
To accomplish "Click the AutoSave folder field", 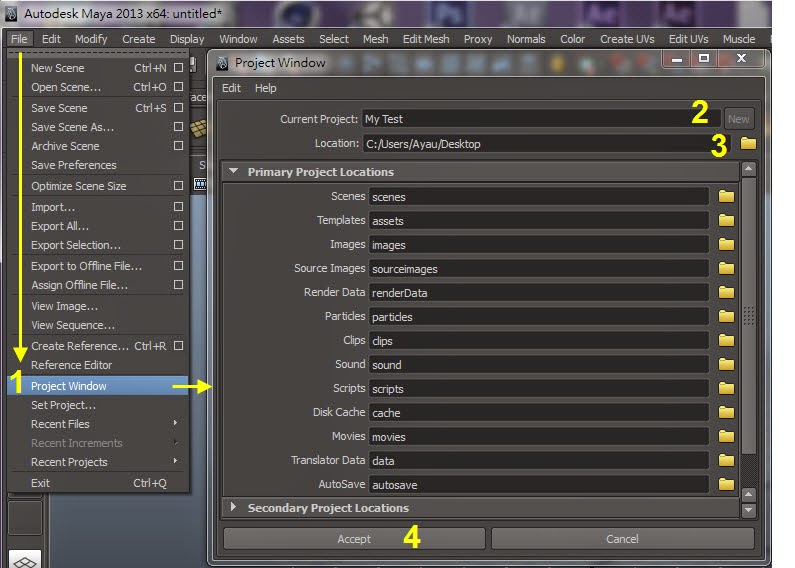I will pyautogui.click(x=539, y=485).
